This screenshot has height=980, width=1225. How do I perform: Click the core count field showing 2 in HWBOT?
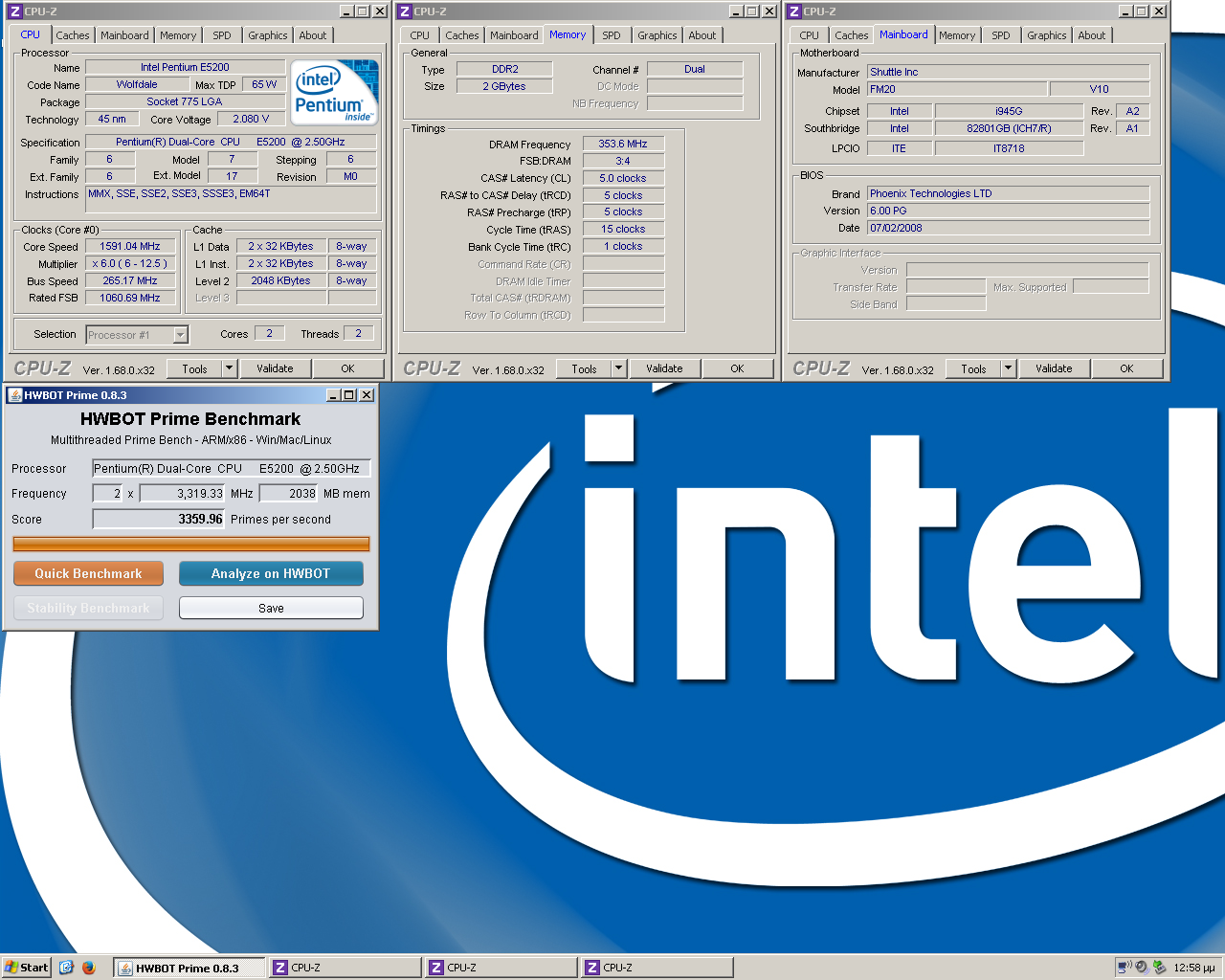coord(107,493)
